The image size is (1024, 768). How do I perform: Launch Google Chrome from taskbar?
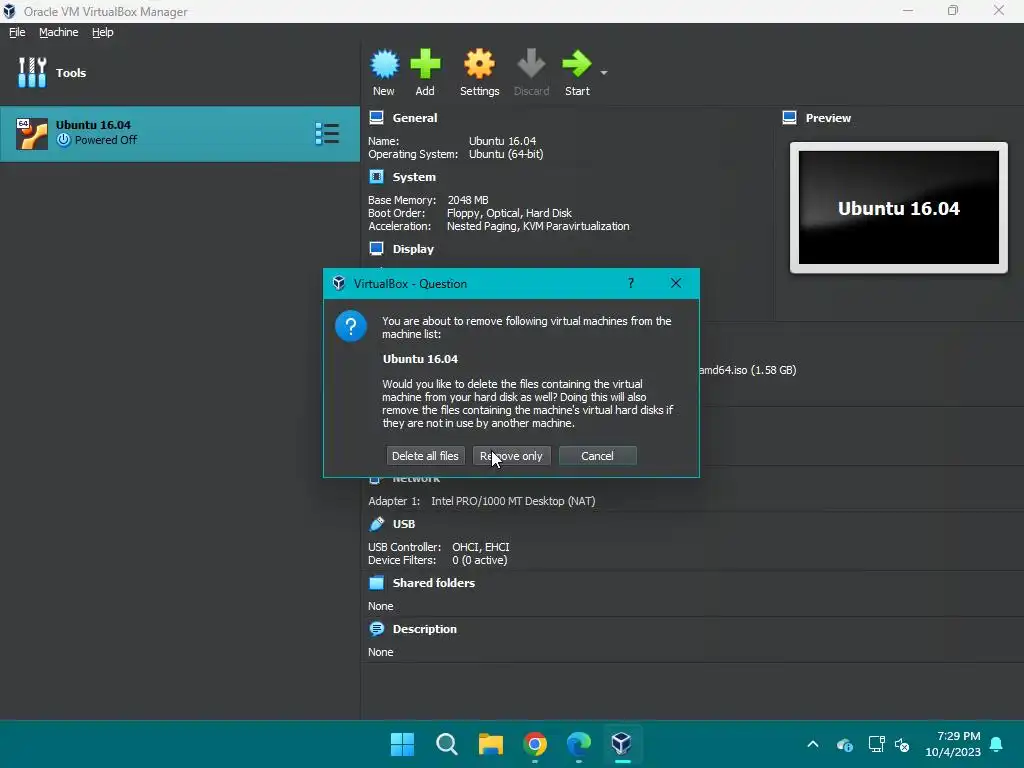pos(535,744)
